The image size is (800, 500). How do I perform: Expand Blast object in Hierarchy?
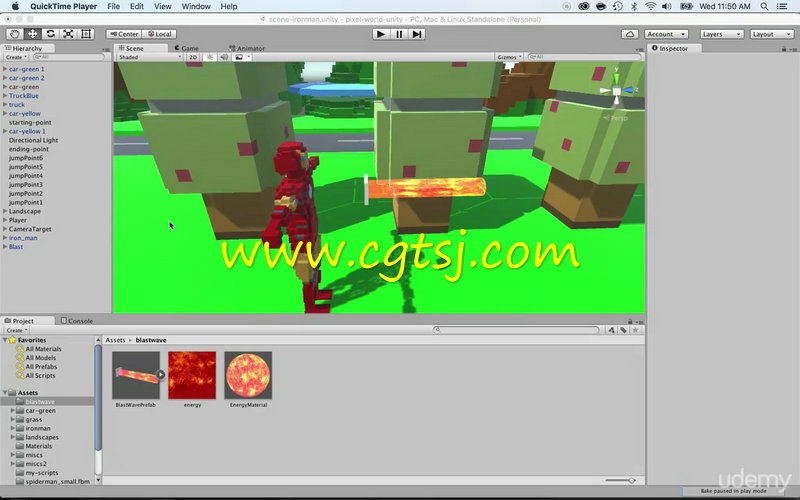(5, 246)
